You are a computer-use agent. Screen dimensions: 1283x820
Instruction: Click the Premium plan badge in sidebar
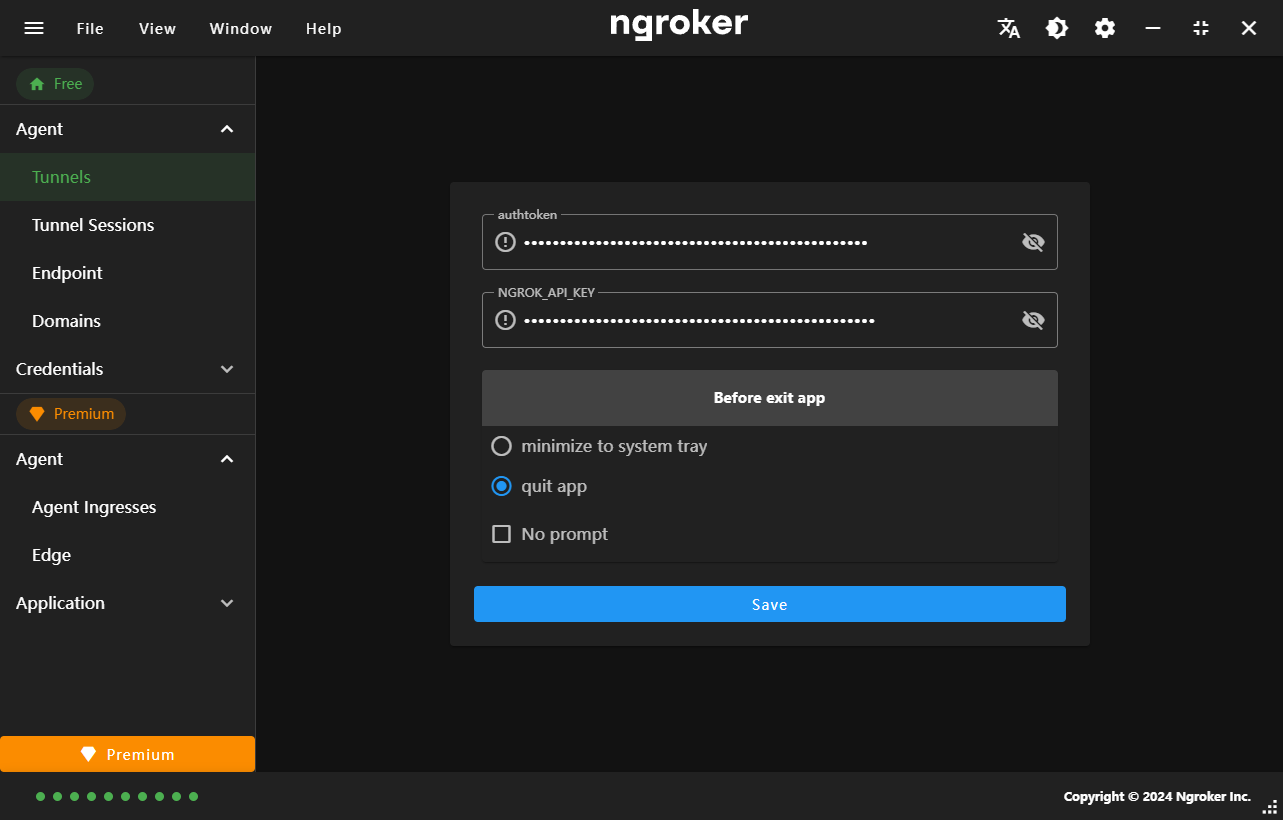71,414
